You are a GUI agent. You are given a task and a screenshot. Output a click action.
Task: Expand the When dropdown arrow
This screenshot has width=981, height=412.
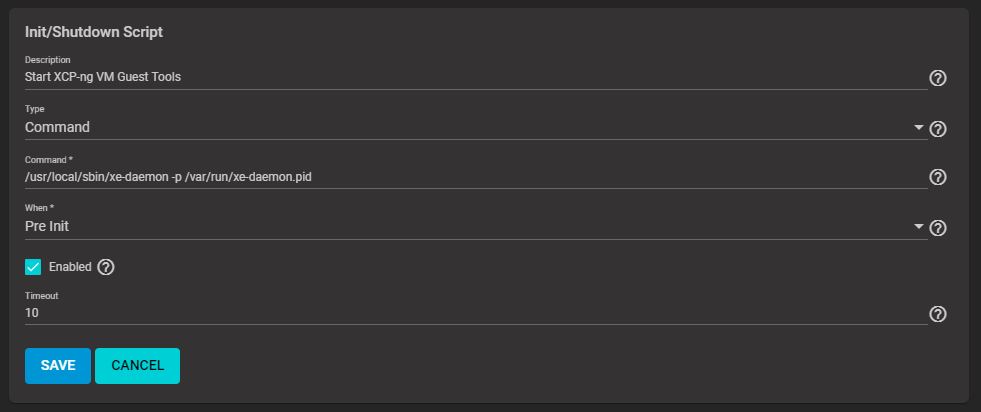918,226
